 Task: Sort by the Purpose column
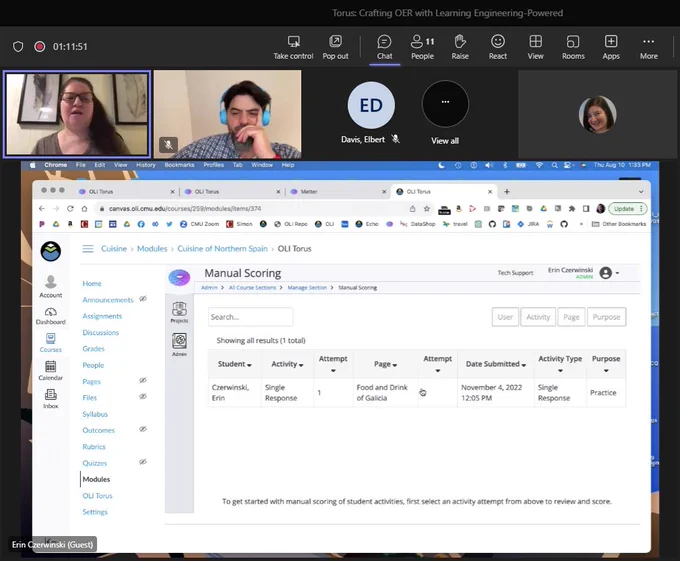[x=606, y=364]
